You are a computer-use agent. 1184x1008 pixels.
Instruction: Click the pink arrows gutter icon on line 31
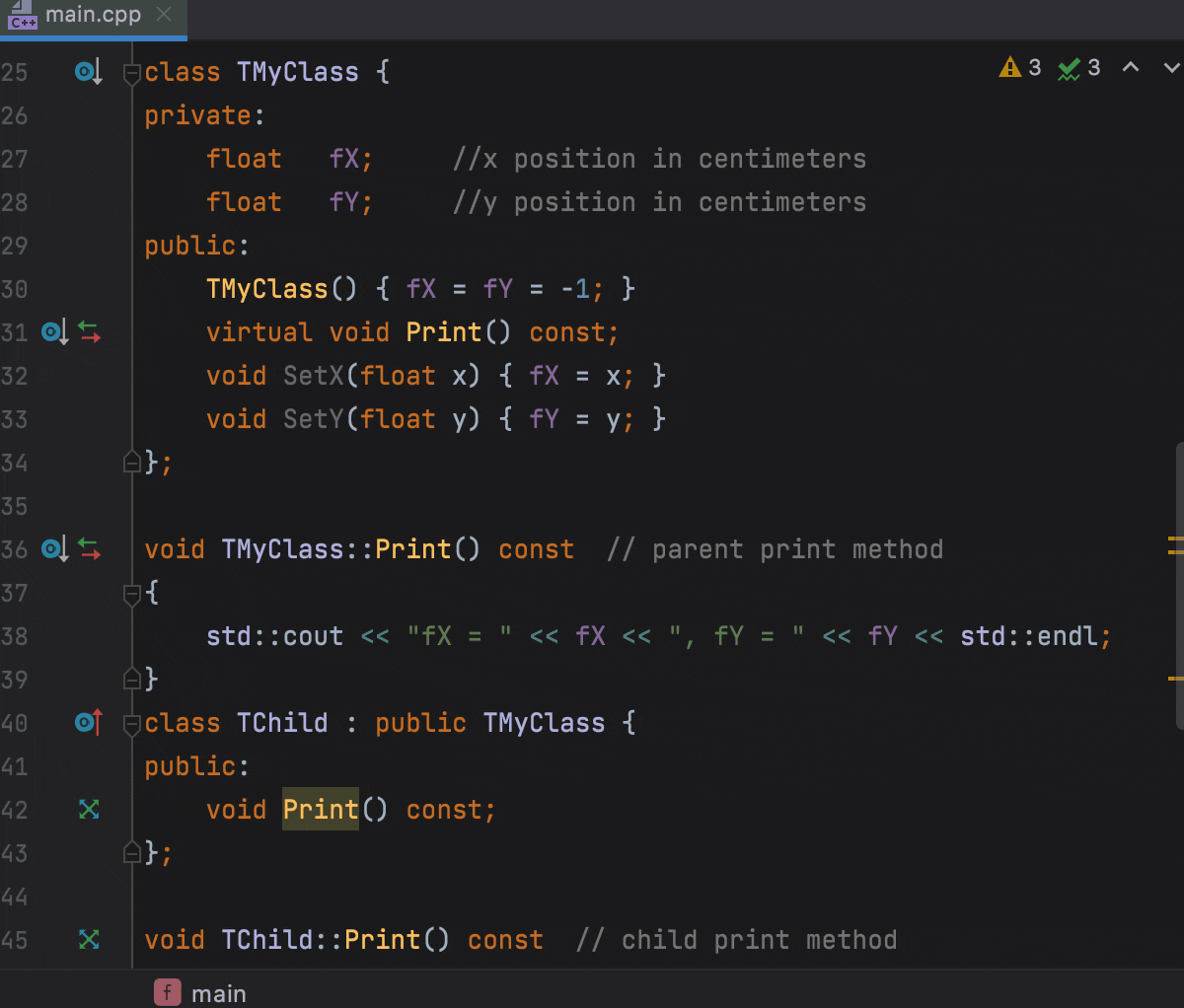(90, 331)
